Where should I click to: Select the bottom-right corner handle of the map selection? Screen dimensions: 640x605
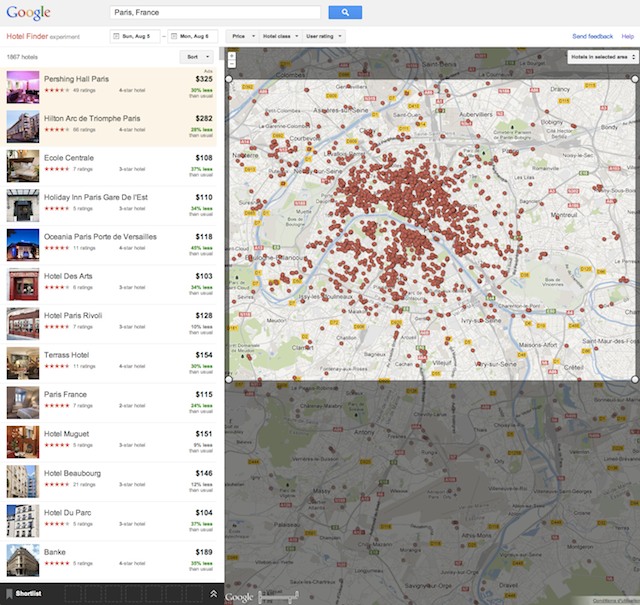tap(635, 379)
